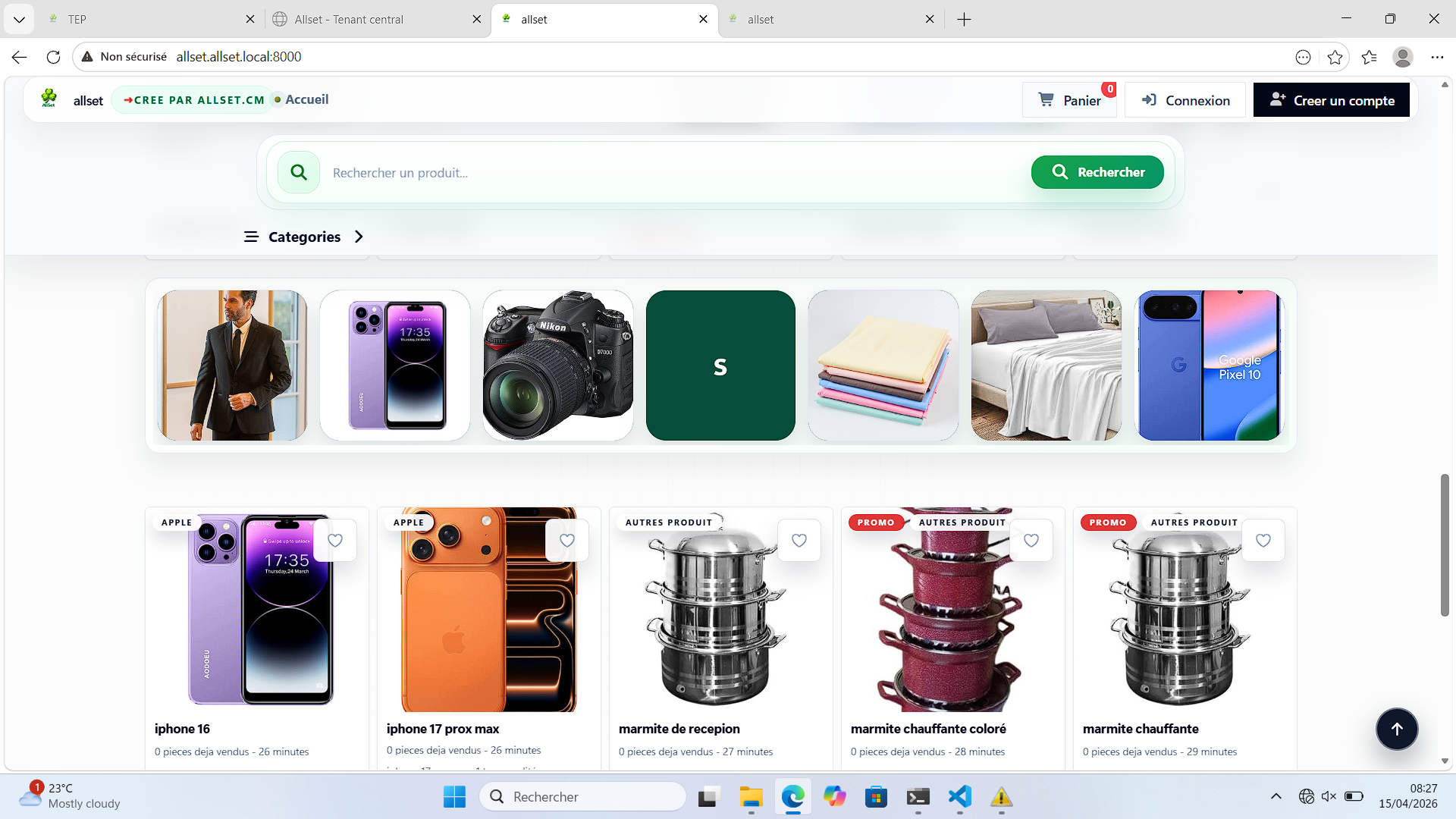The height and width of the screenshot is (819, 1456).
Task: Open the taskbar clock and date
Action: (1408, 796)
